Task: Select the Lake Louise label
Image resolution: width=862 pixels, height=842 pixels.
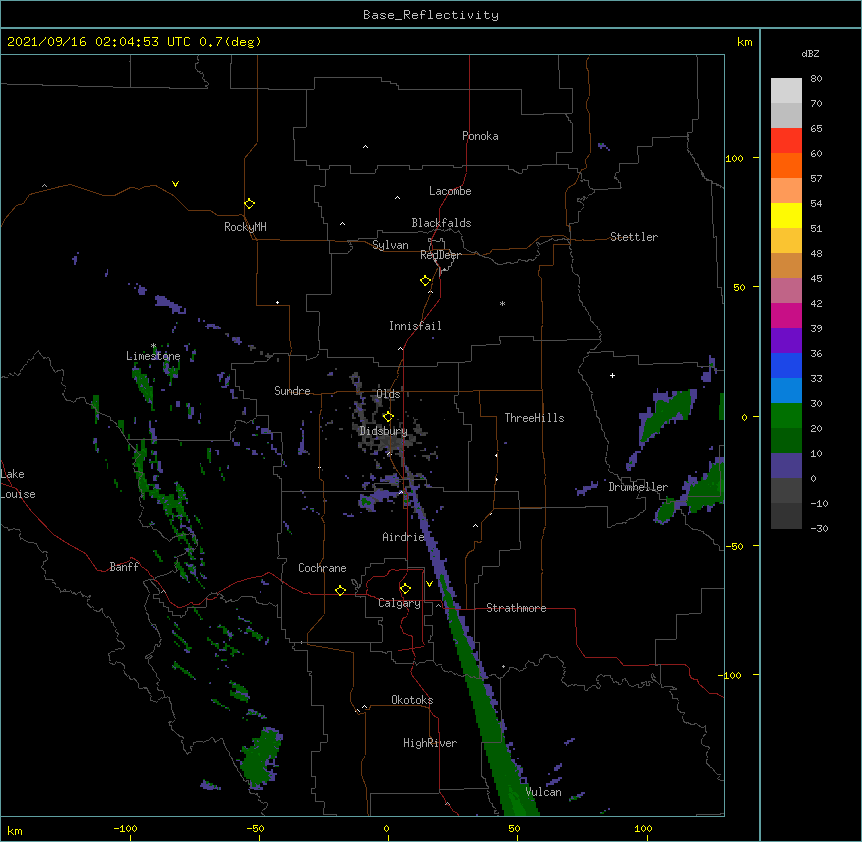Action: tap(18, 484)
